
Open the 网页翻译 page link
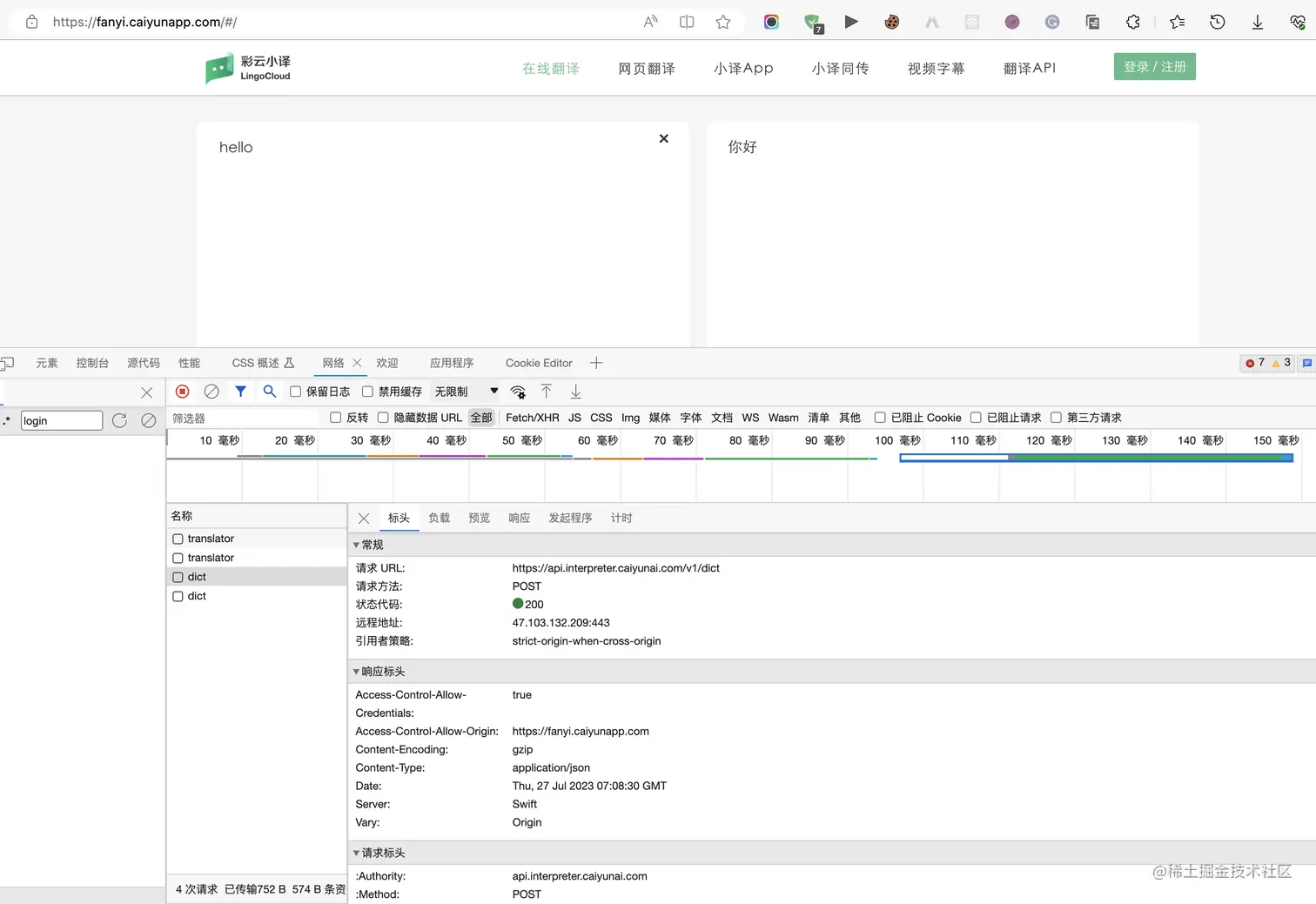(647, 68)
